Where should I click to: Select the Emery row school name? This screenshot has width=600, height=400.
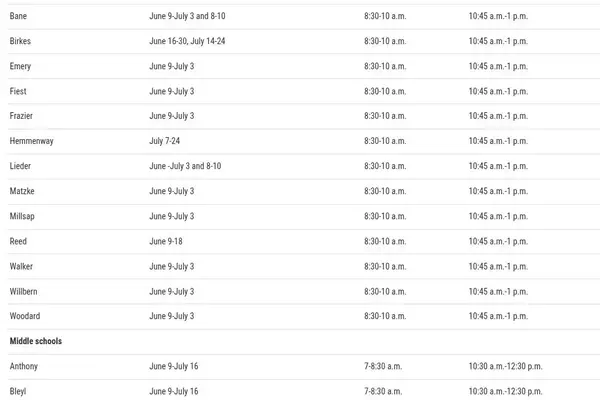point(20,66)
